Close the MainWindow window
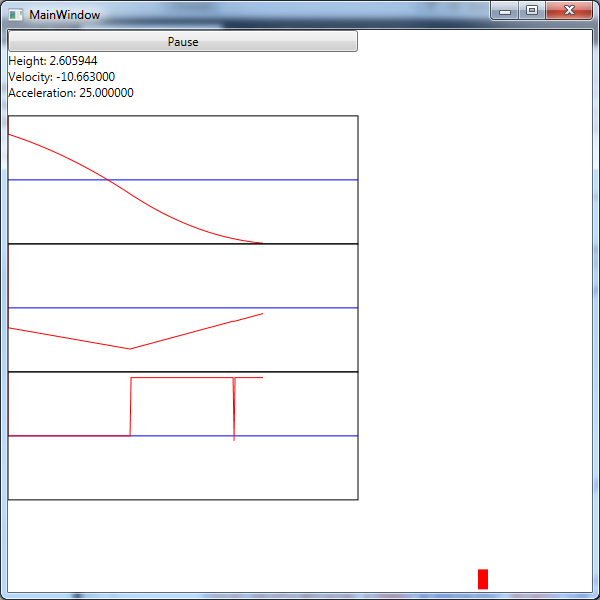The width and height of the screenshot is (600, 600). point(569,10)
